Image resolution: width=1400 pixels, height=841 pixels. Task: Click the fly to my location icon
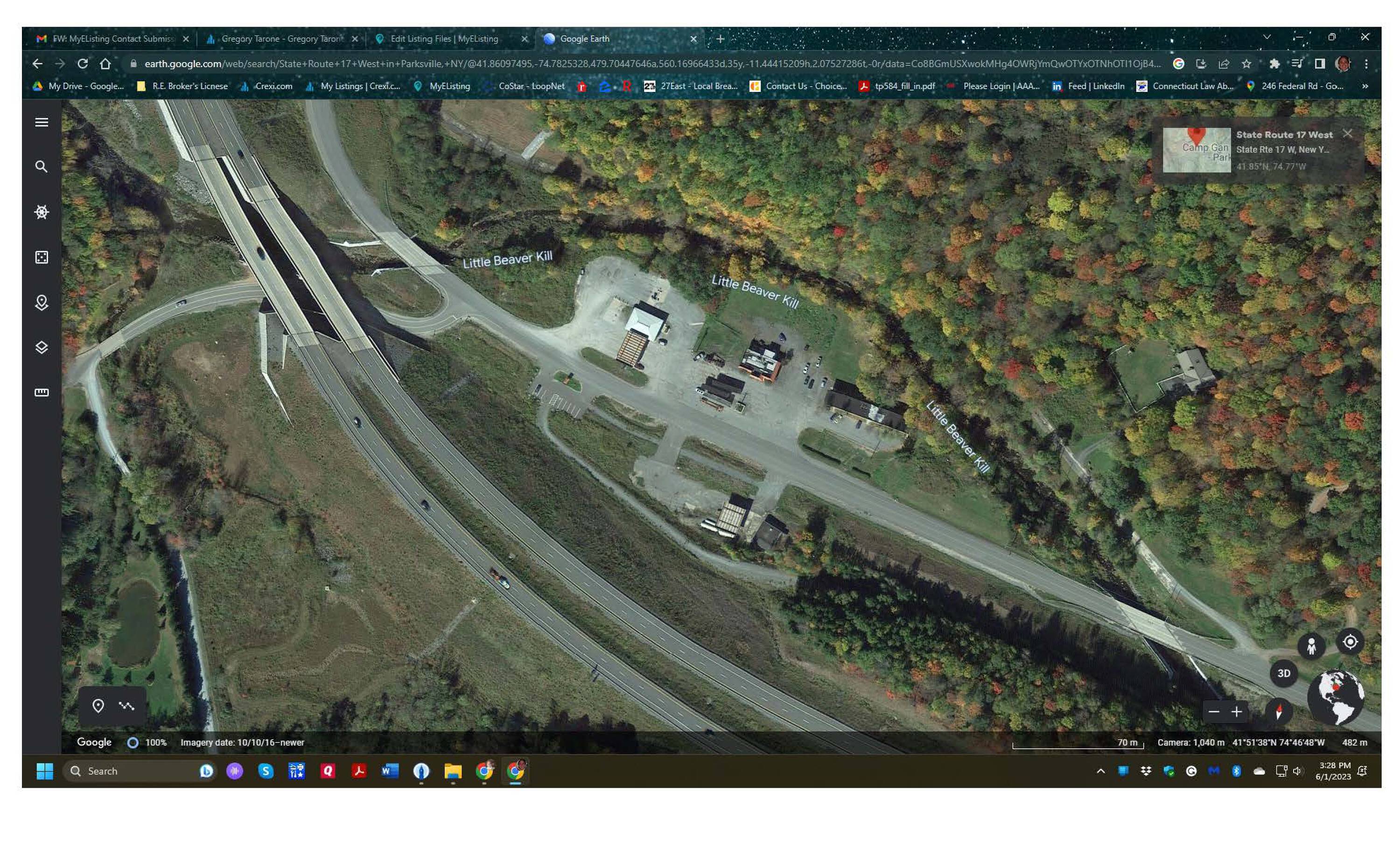1350,642
